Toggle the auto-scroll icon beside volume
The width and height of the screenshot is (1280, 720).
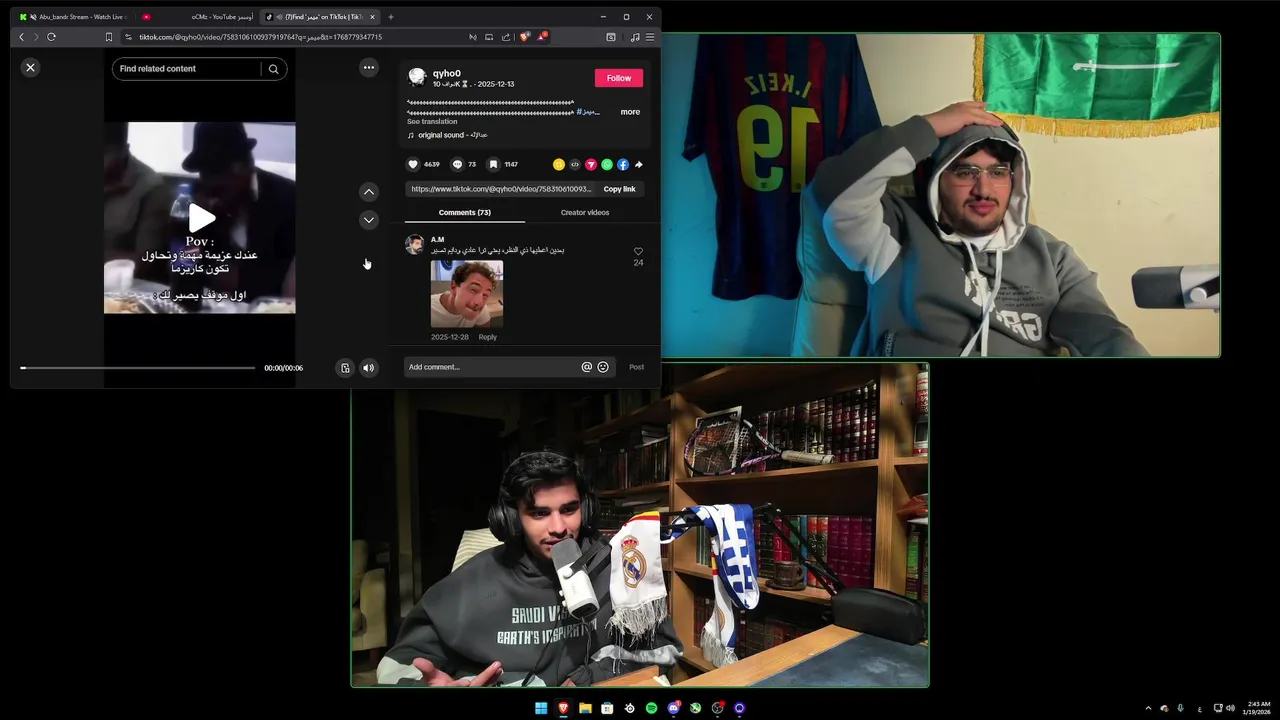(x=345, y=368)
